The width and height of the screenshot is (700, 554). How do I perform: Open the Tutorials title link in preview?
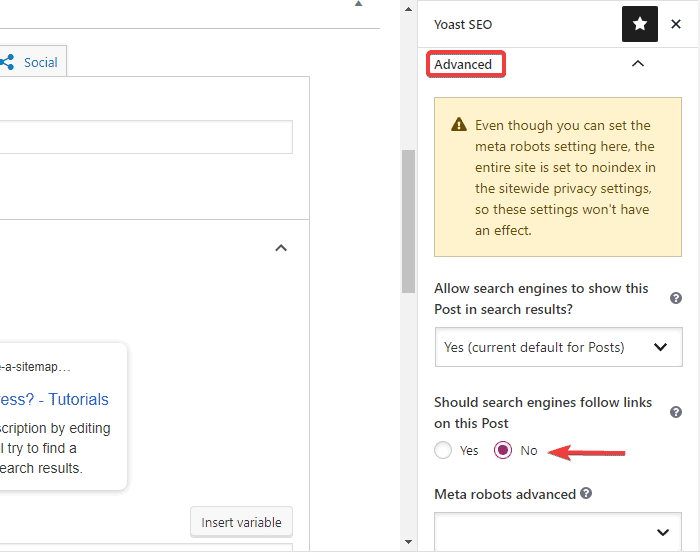pyautogui.click(x=55, y=399)
